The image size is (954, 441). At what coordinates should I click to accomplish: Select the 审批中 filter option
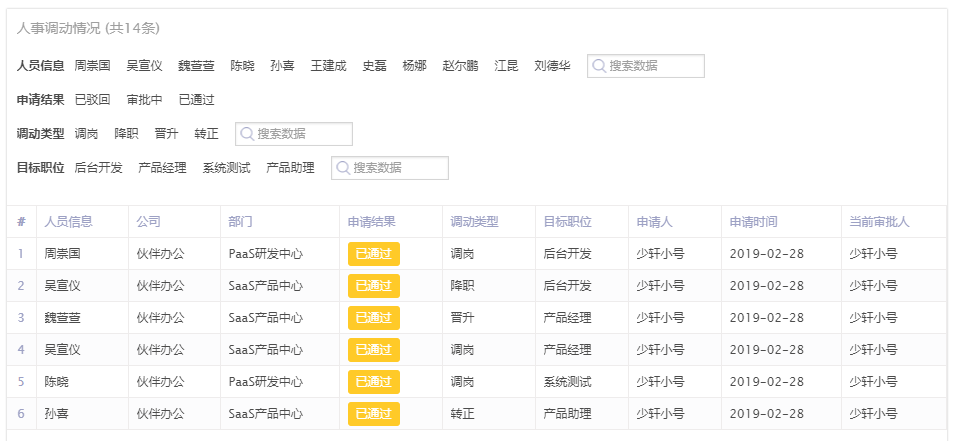(144, 100)
